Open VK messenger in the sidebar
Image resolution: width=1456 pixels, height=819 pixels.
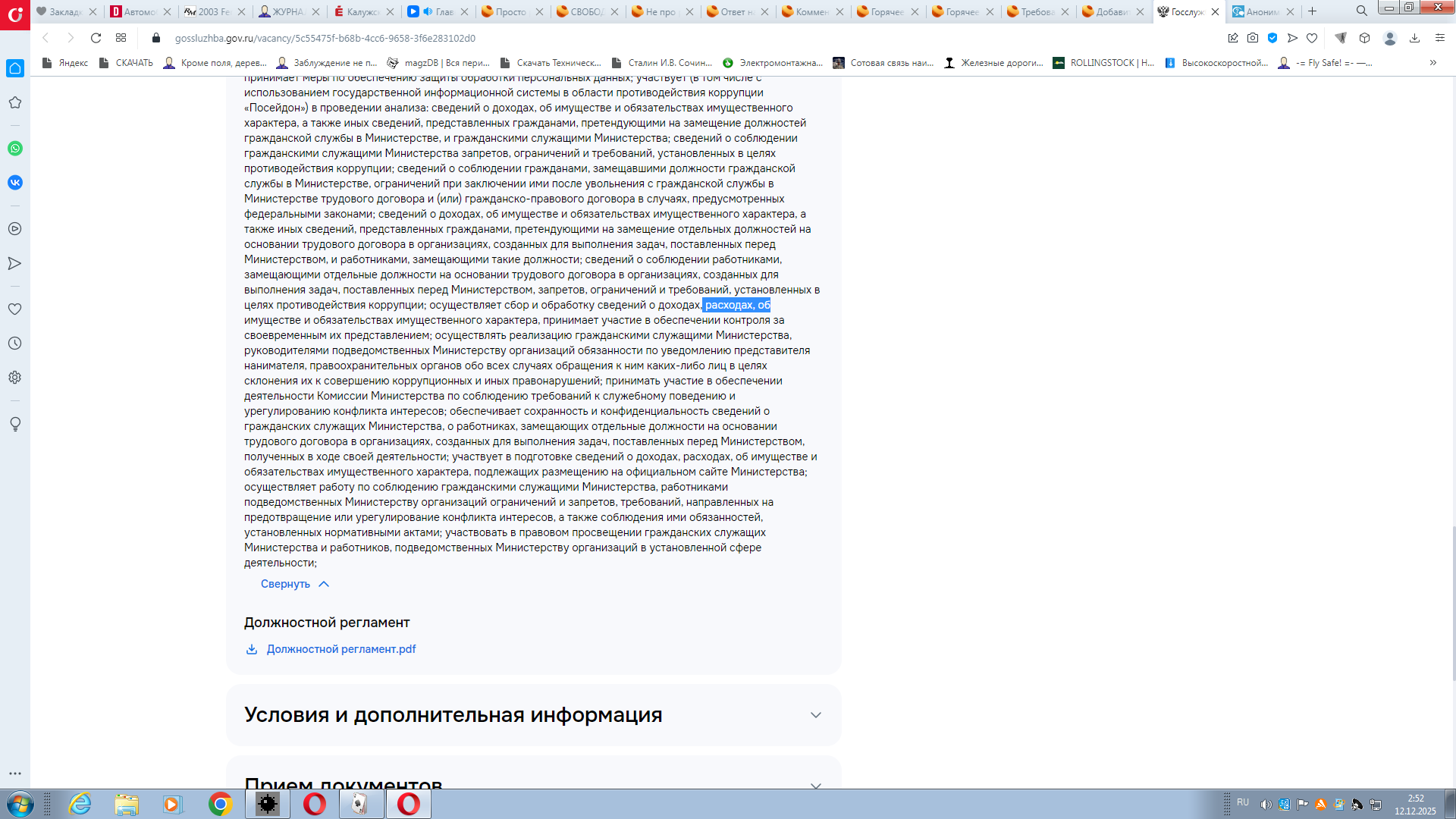15,183
